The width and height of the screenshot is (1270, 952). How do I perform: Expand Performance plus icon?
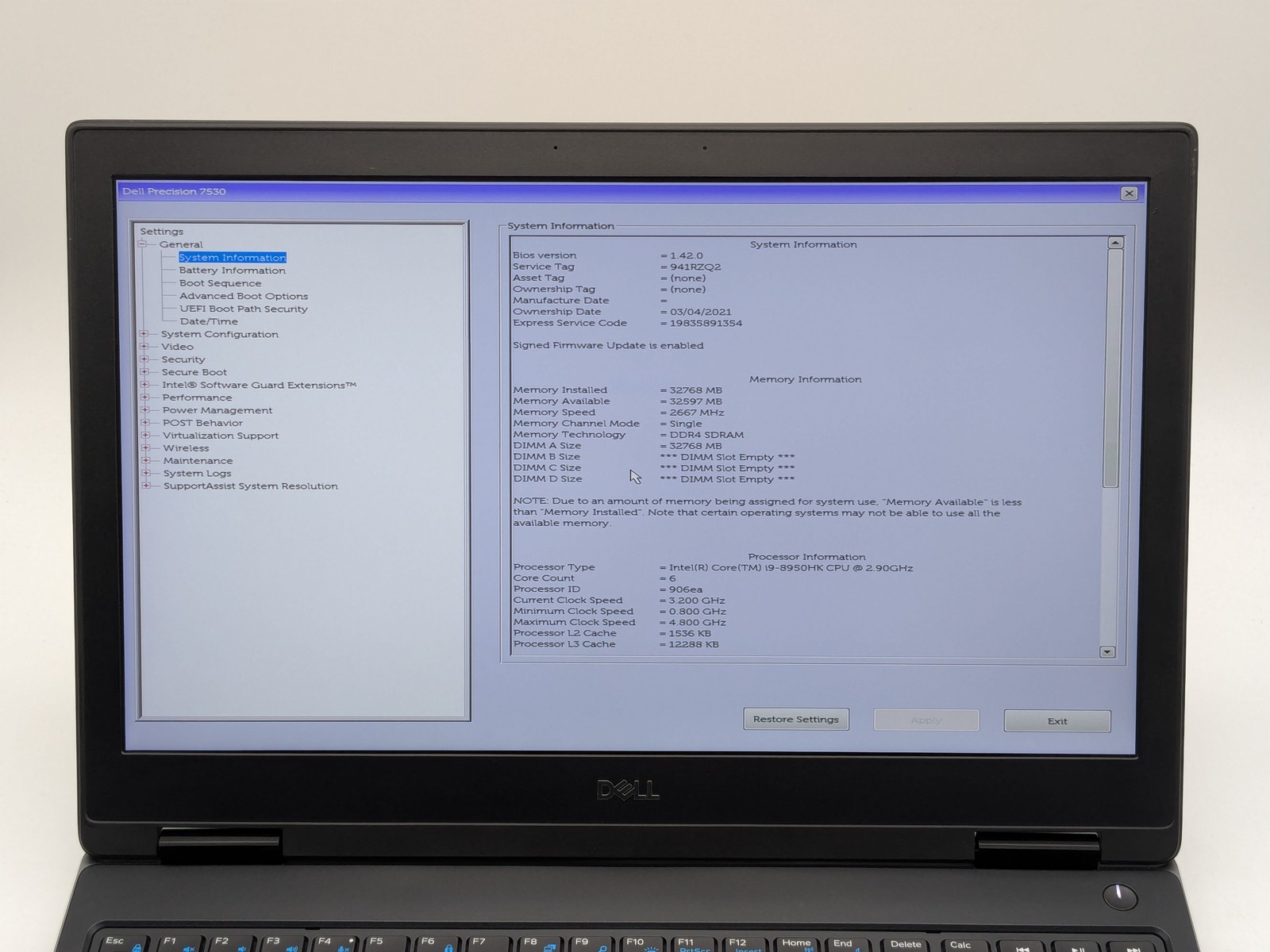[145, 397]
